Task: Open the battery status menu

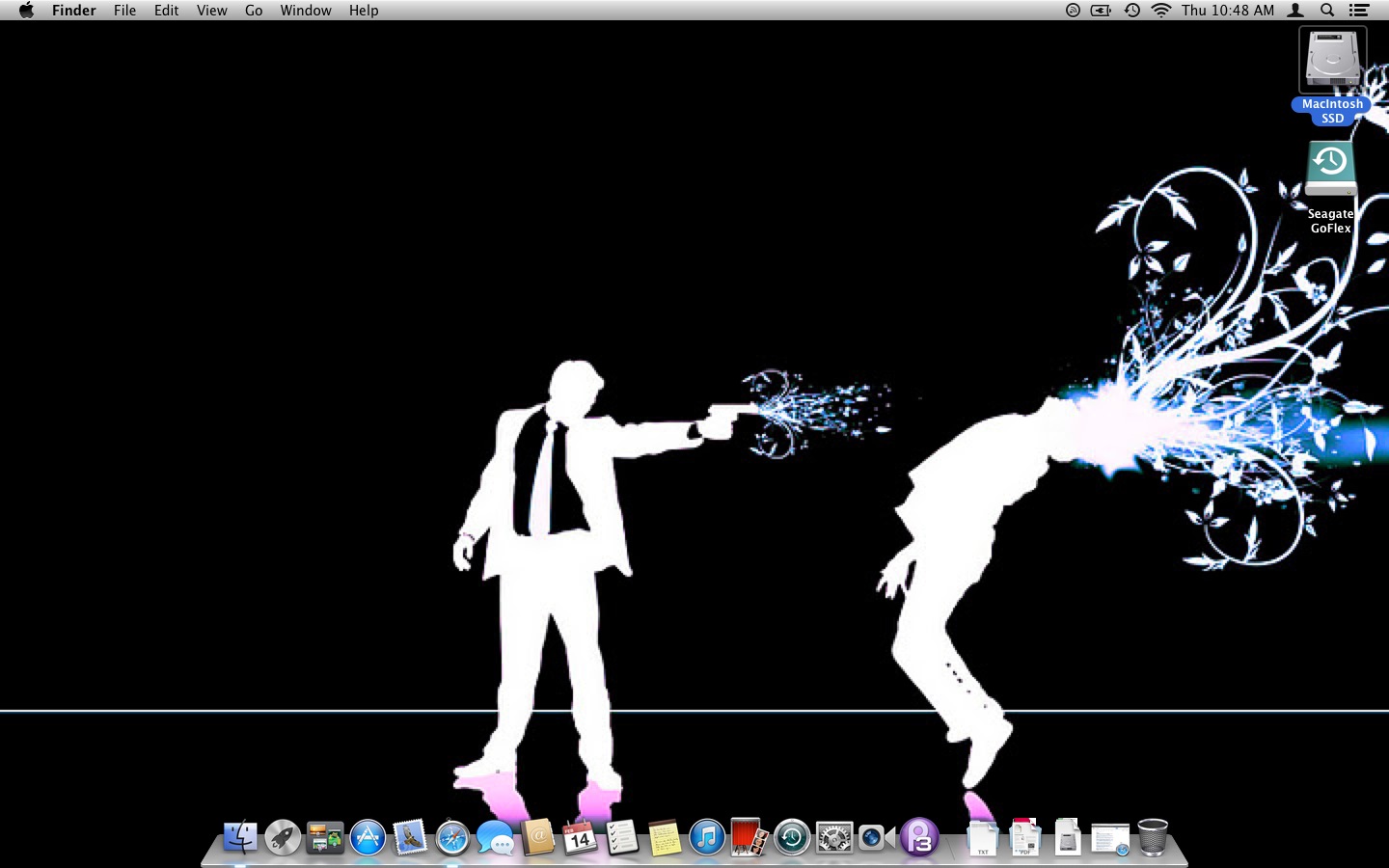Action: [1101, 11]
